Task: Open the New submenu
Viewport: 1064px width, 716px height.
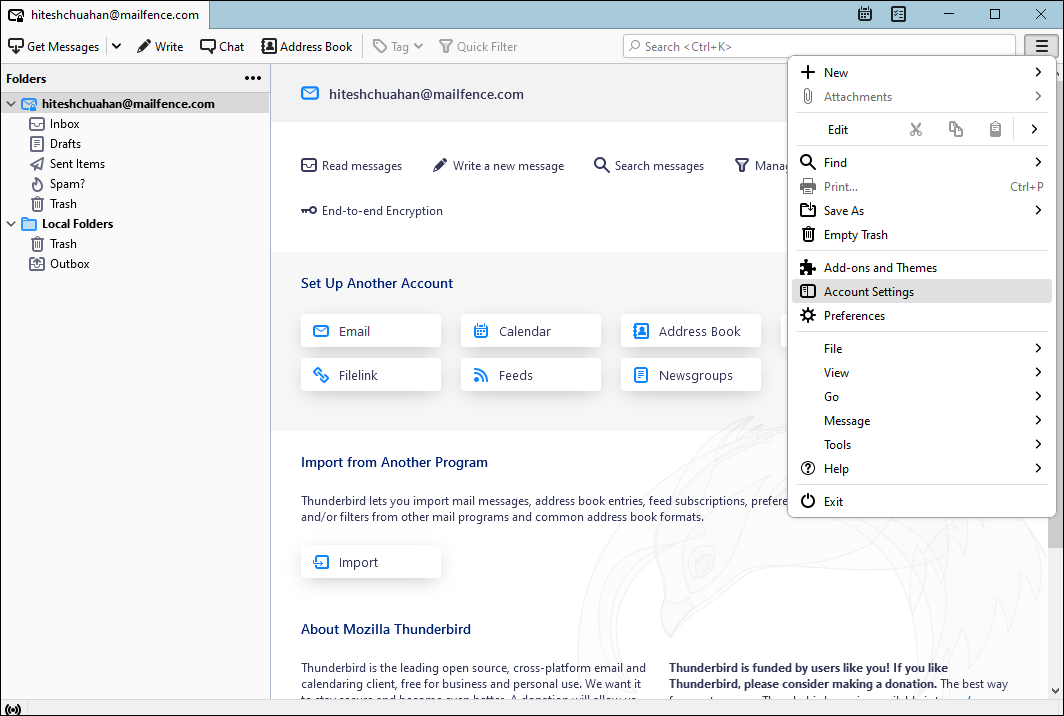Action: click(922, 73)
